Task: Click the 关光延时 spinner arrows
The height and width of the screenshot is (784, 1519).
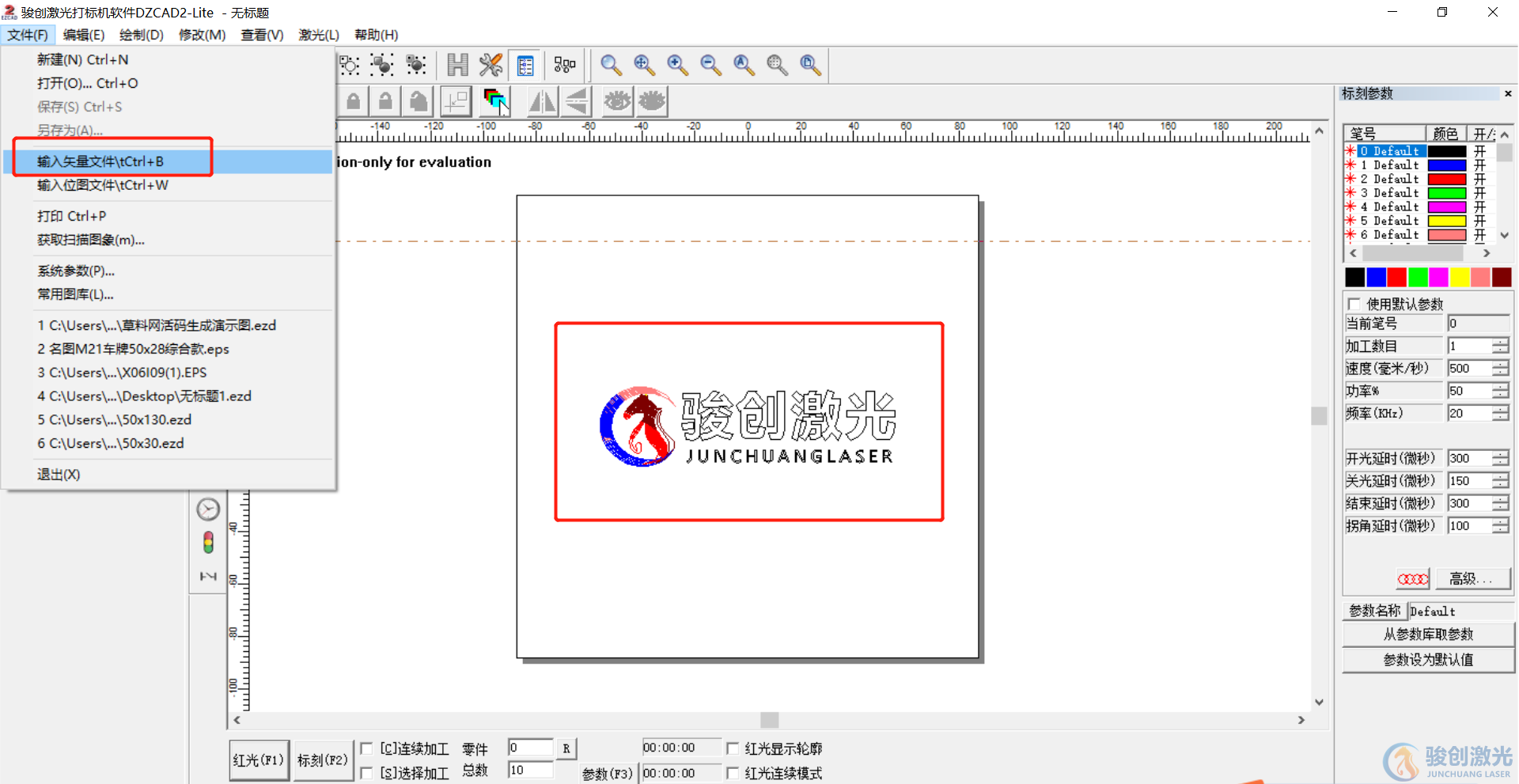Action: [1501, 481]
